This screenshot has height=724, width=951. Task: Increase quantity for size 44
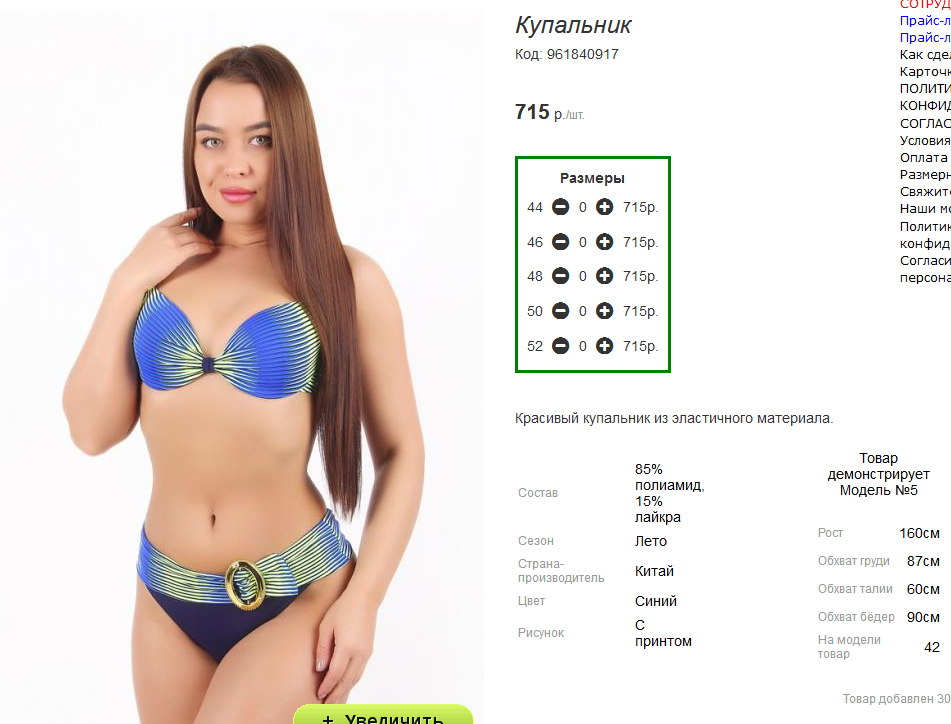click(x=604, y=207)
